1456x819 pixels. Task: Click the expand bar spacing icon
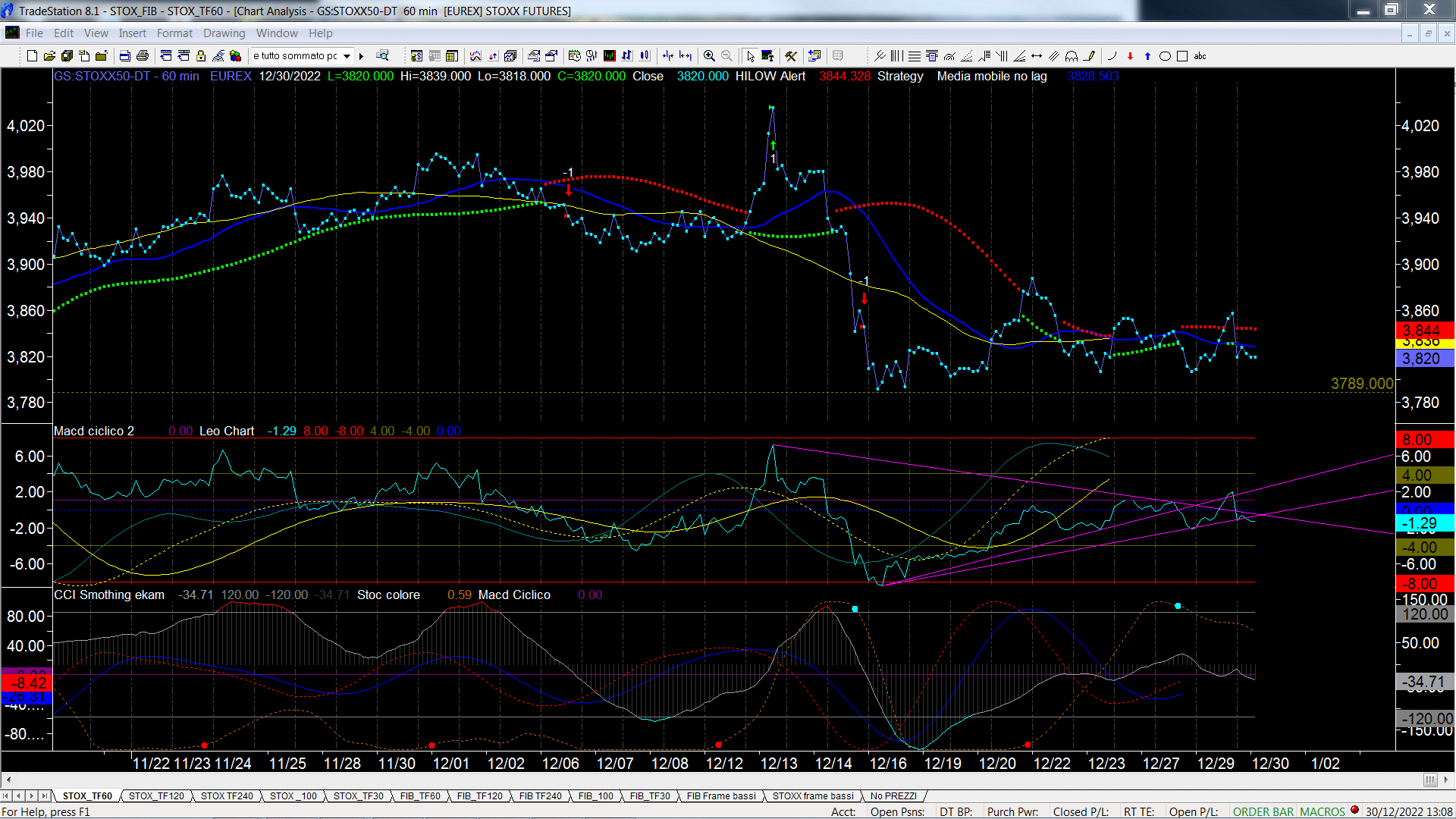point(686,56)
